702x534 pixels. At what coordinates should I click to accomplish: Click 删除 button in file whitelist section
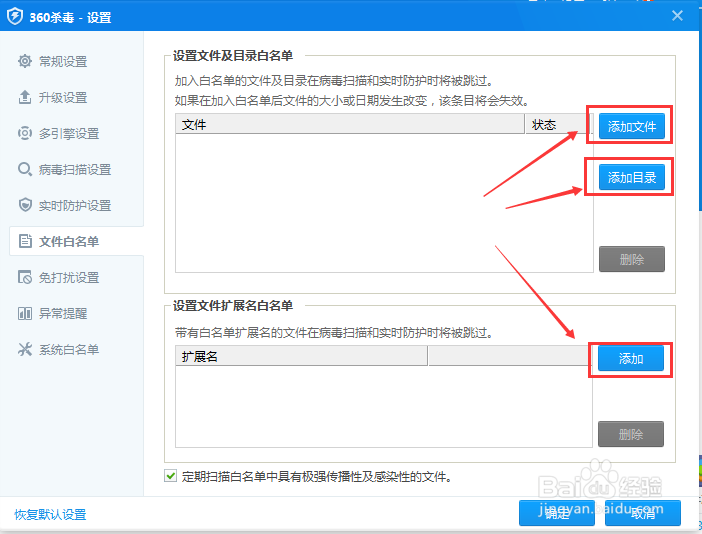click(632, 259)
